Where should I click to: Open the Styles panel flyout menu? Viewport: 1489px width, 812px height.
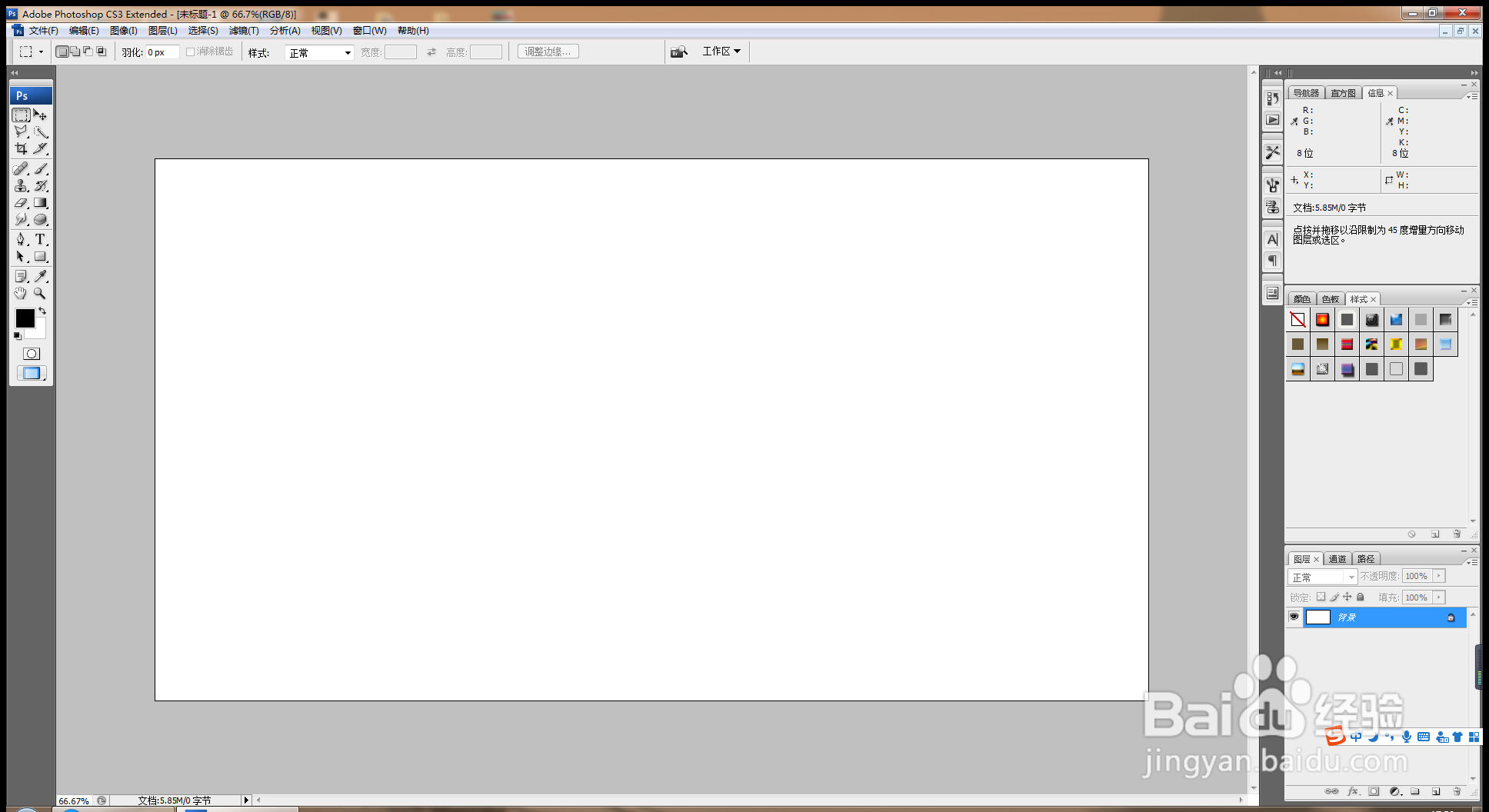1472,302
